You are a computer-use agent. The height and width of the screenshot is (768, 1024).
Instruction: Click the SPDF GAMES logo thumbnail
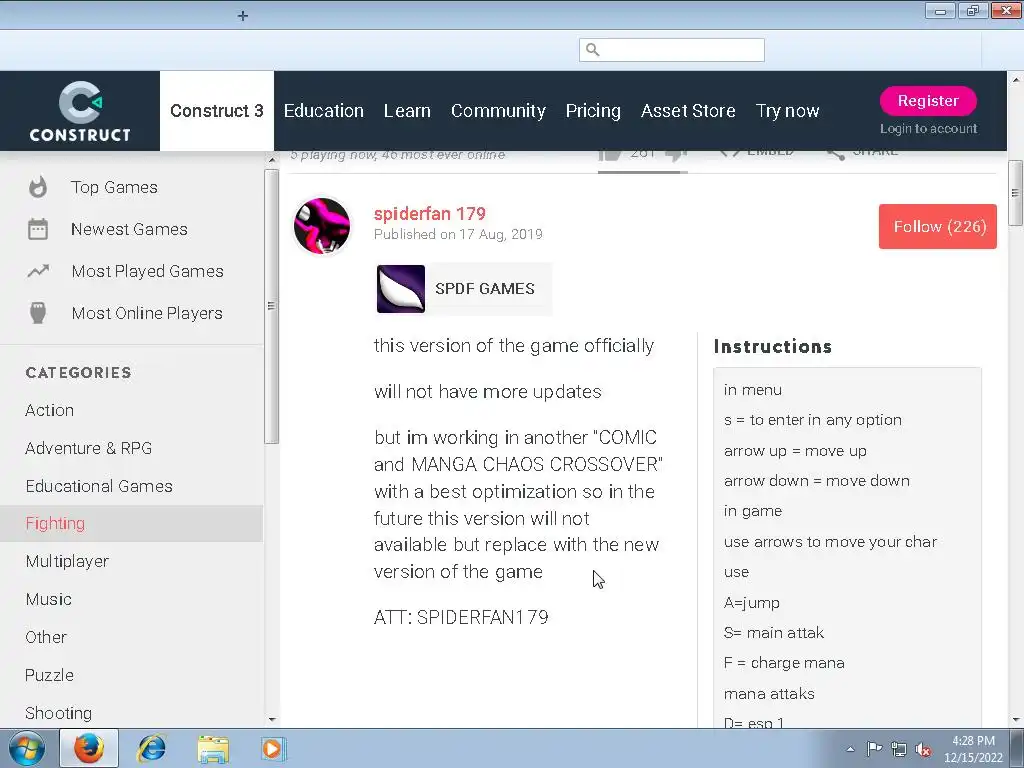coord(401,289)
